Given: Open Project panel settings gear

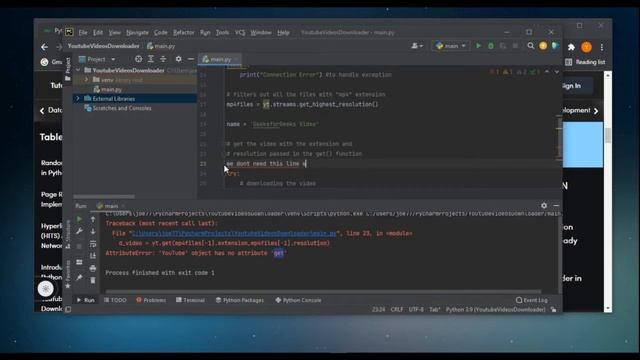Looking at the screenshot, I should coord(178,59).
